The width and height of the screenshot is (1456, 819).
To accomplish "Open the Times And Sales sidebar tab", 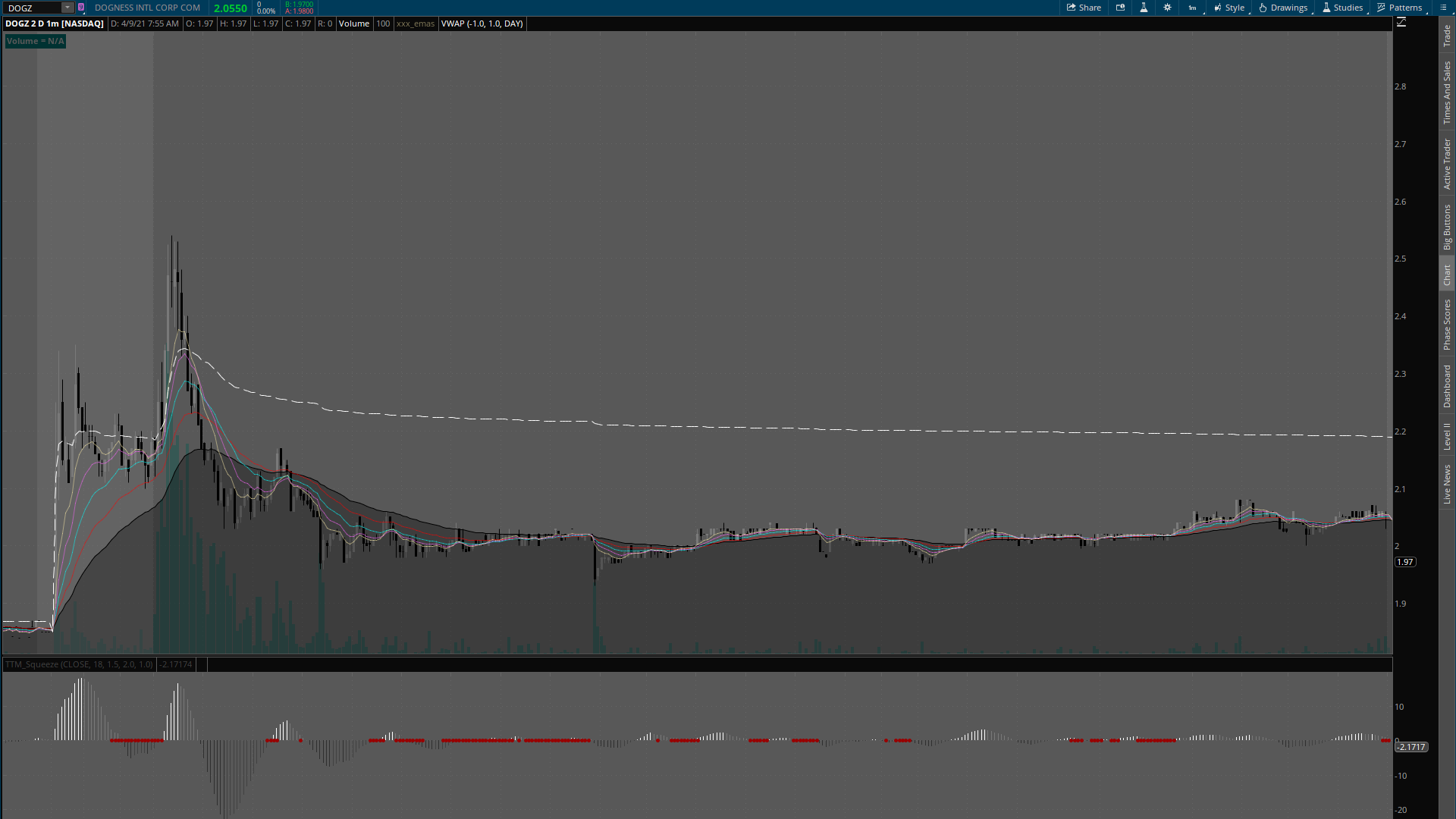I will point(1447,93).
